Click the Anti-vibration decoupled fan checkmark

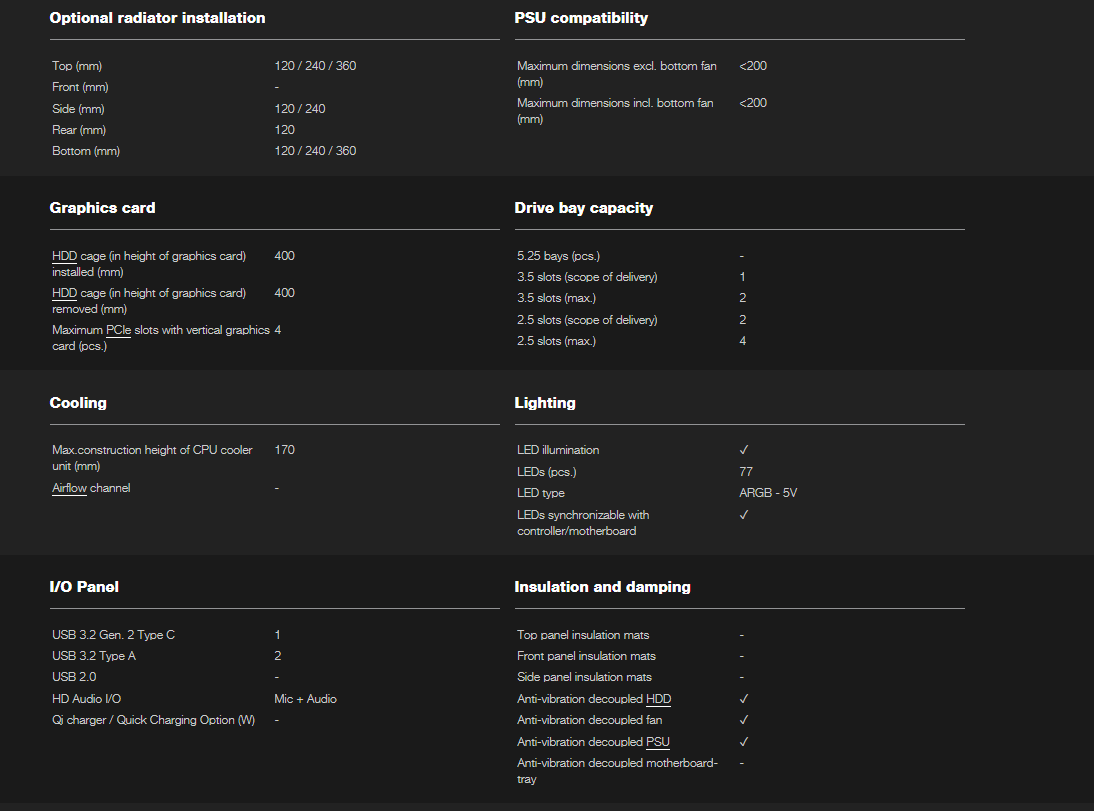point(744,720)
